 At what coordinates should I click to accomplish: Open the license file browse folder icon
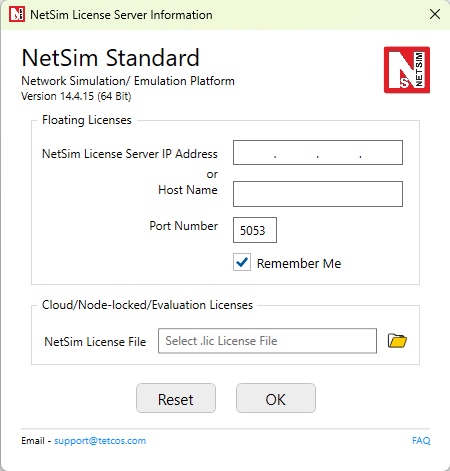pos(397,341)
